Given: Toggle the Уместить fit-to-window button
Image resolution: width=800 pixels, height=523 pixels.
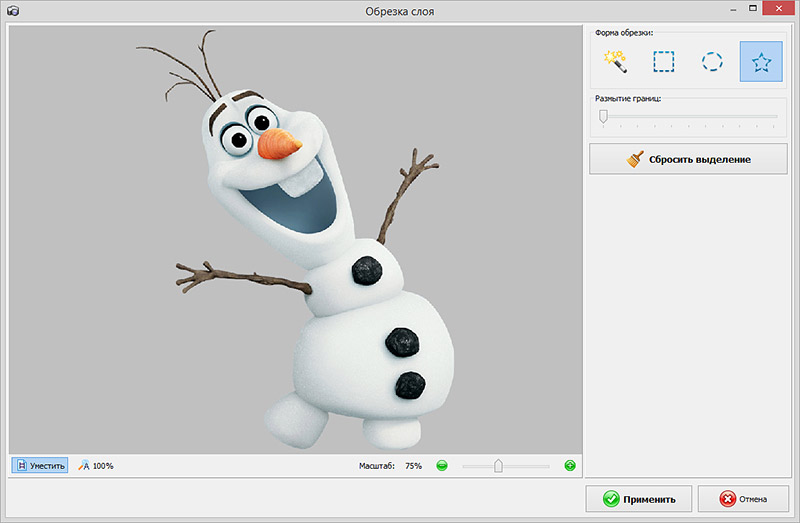Looking at the screenshot, I should [40, 465].
